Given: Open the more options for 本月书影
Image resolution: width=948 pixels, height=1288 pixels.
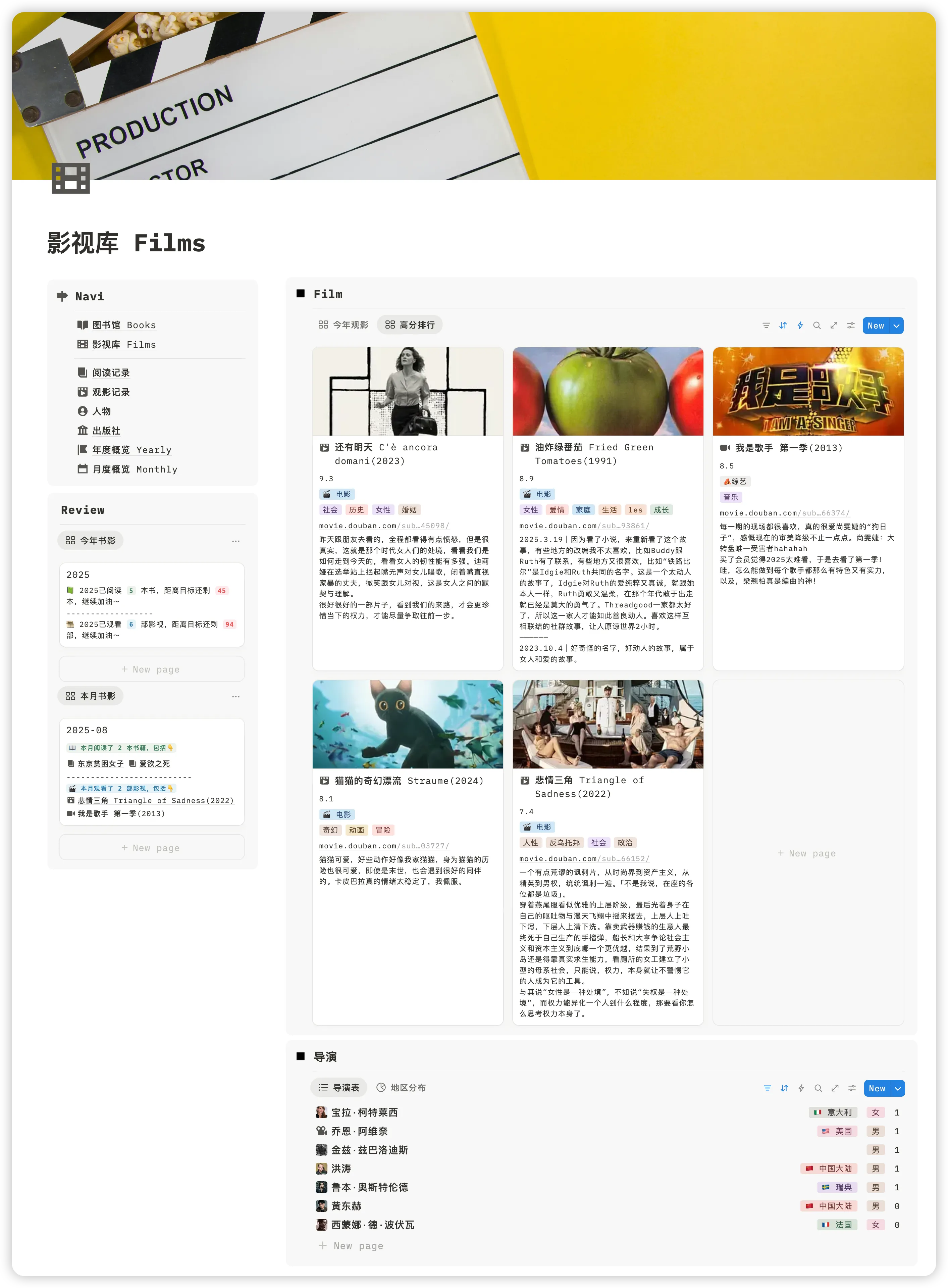Looking at the screenshot, I should tap(235, 696).
